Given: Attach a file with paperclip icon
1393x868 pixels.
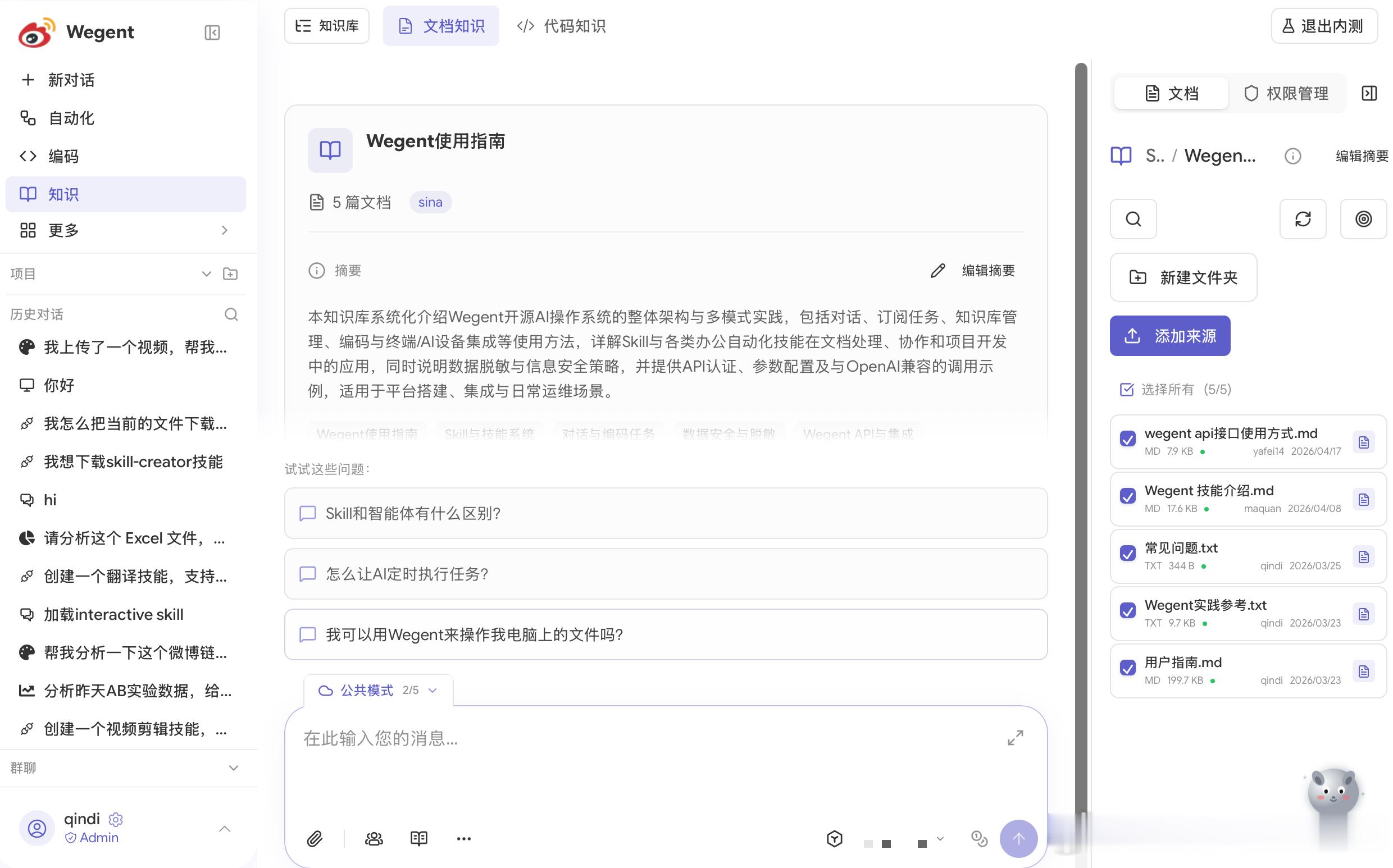Looking at the screenshot, I should click(315, 839).
